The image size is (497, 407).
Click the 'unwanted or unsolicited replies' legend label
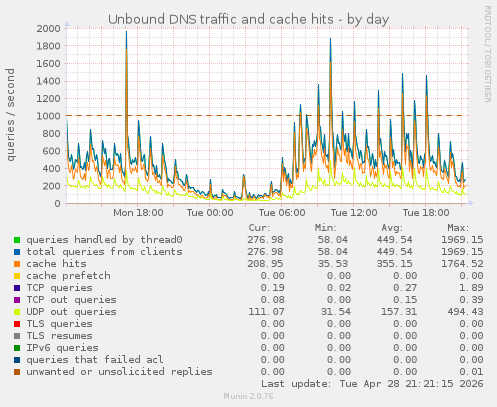119,372
